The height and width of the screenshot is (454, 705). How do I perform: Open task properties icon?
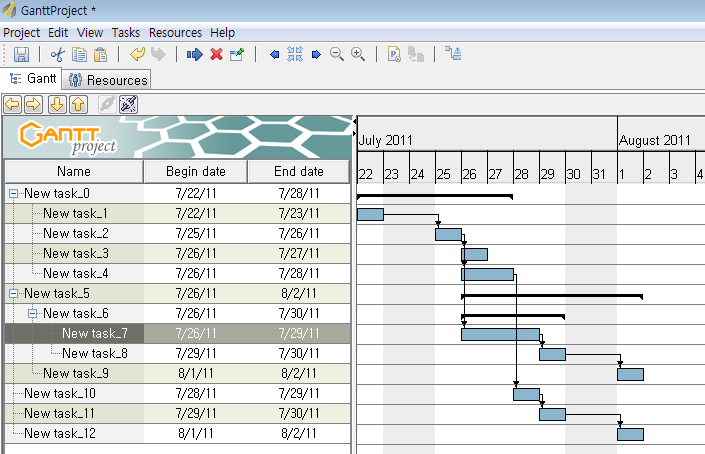237,54
